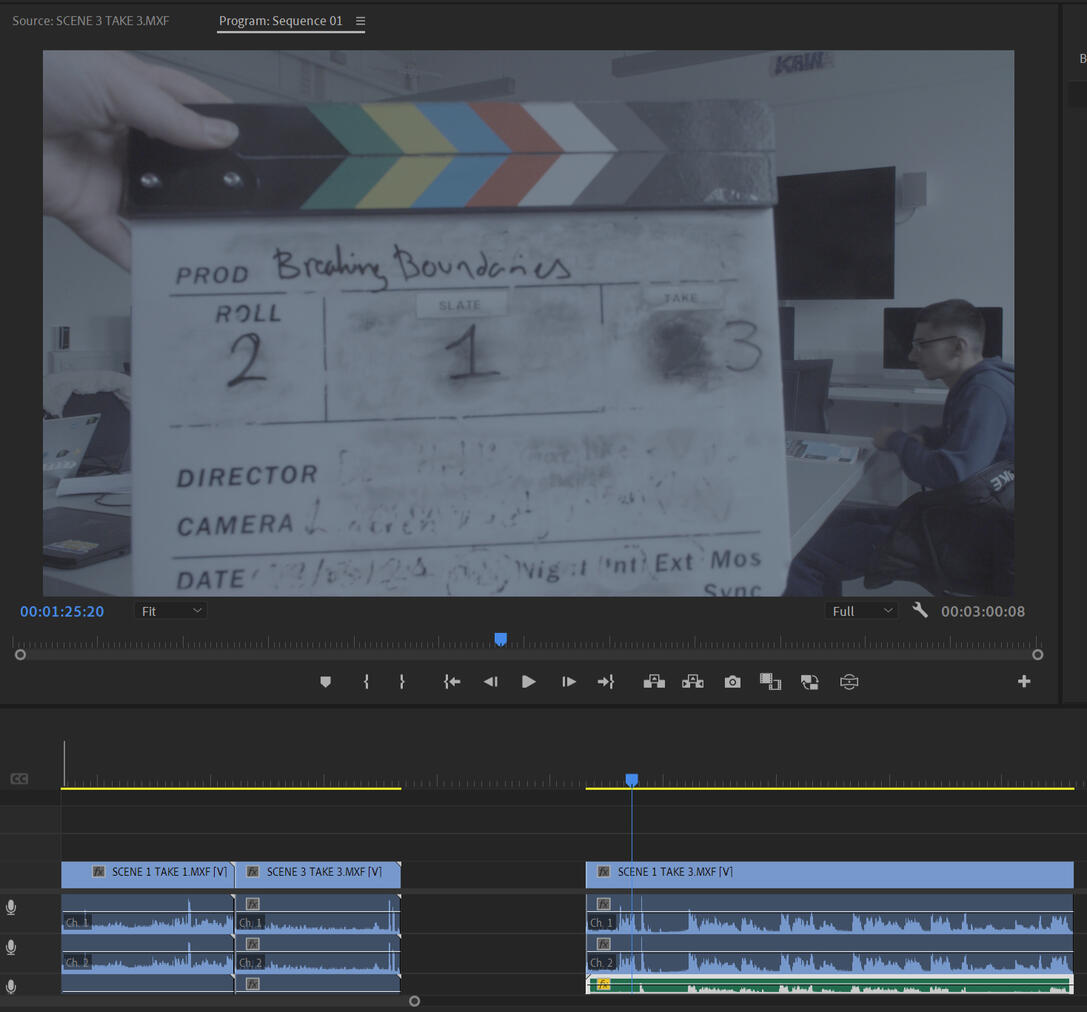Screen dimensions: 1087x1012
Task: Open the Fit zoom level dropdown
Action: click(170, 611)
